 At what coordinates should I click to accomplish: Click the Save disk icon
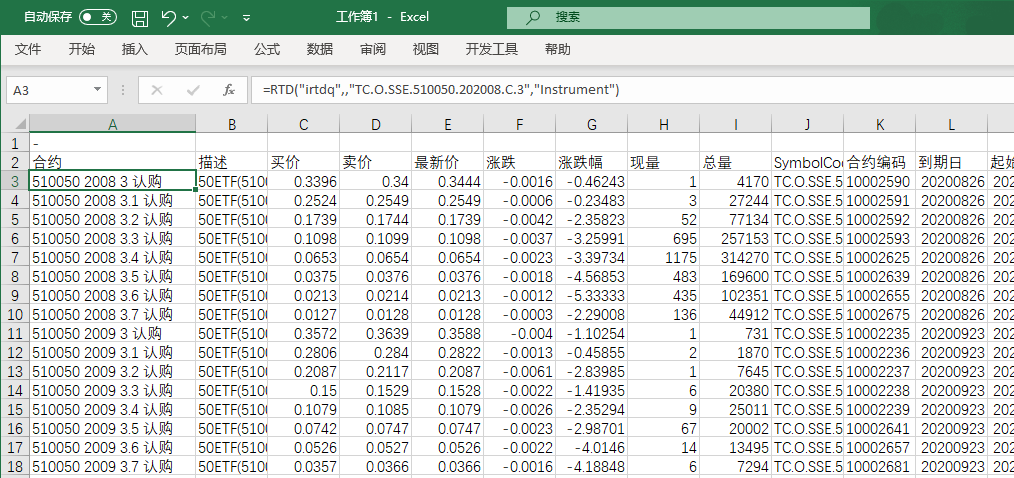click(140, 18)
